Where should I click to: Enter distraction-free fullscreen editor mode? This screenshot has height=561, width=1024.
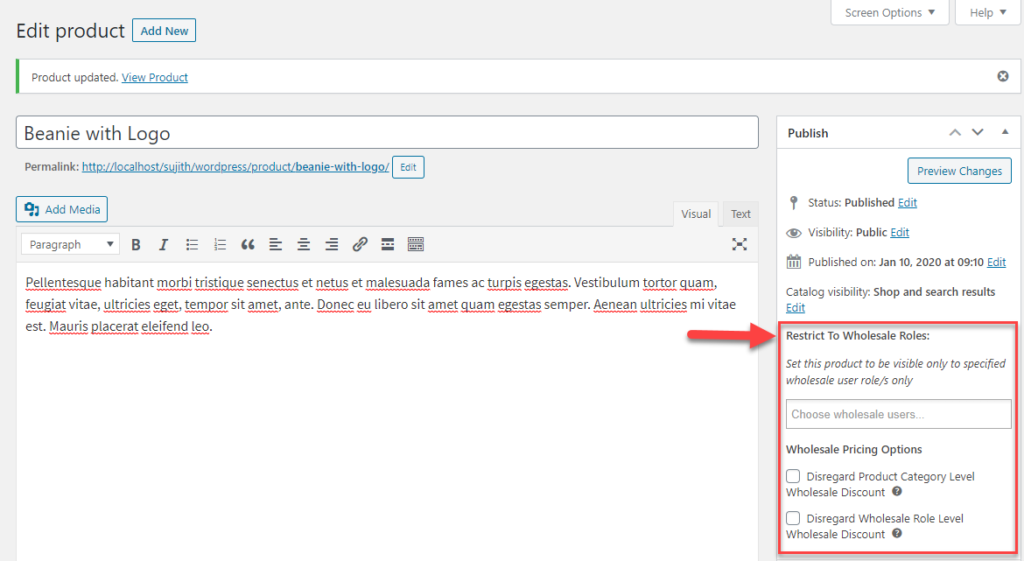pos(739,244)
